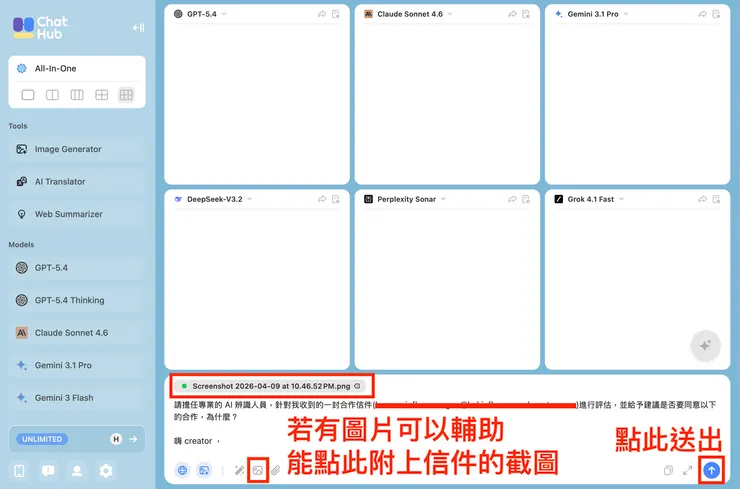The height and width of the screenshot is (489, 740).
Task: Click the Screenshot 2026-04-09 attachment chip
Action: (x=271, y=386)
